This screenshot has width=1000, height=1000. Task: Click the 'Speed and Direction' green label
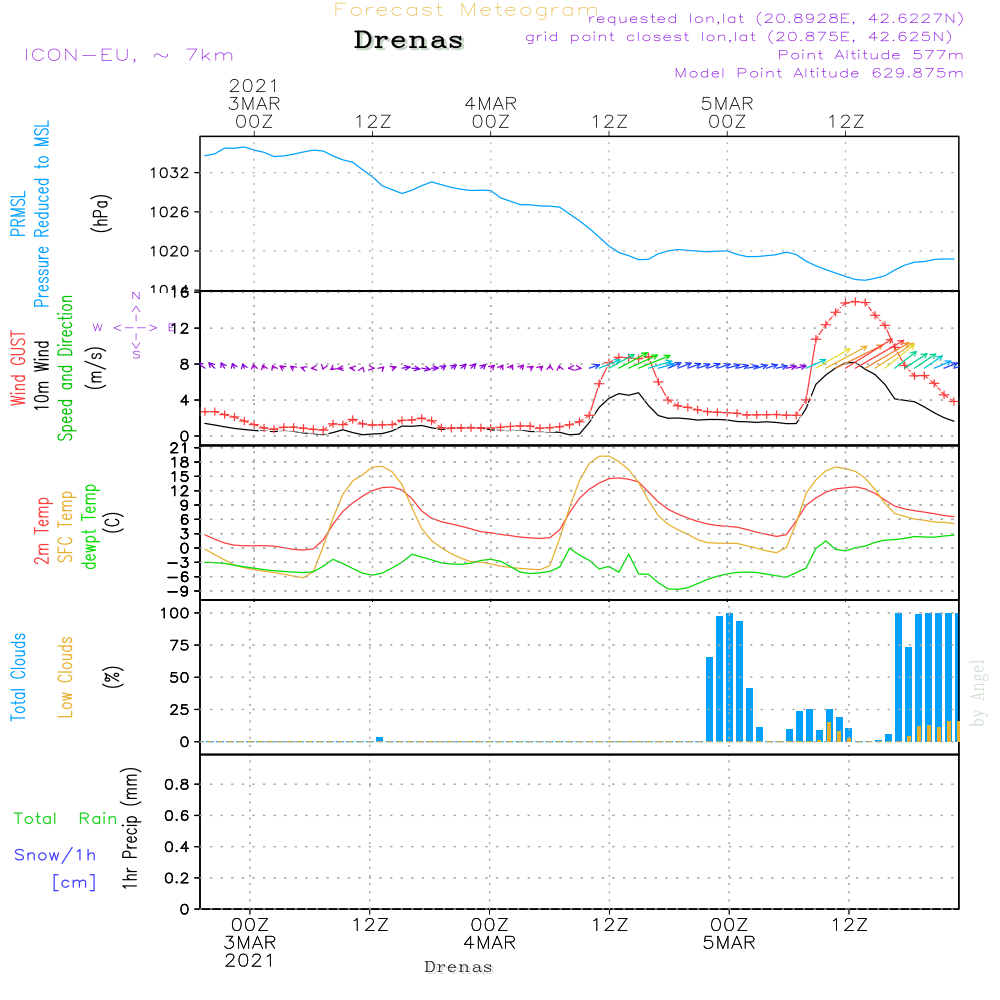[65, 368]
